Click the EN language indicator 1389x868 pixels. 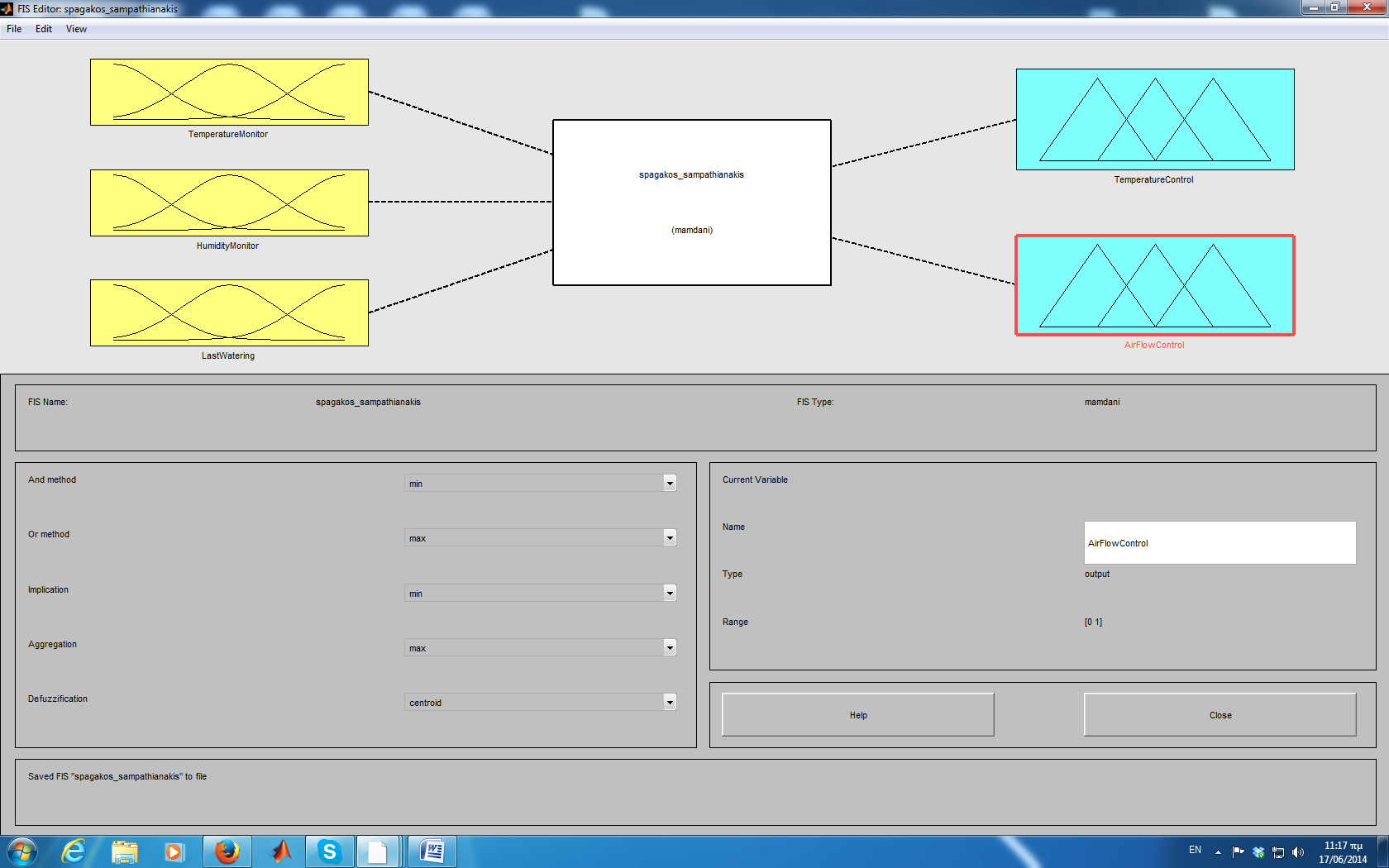click(x=1195, y=850)
